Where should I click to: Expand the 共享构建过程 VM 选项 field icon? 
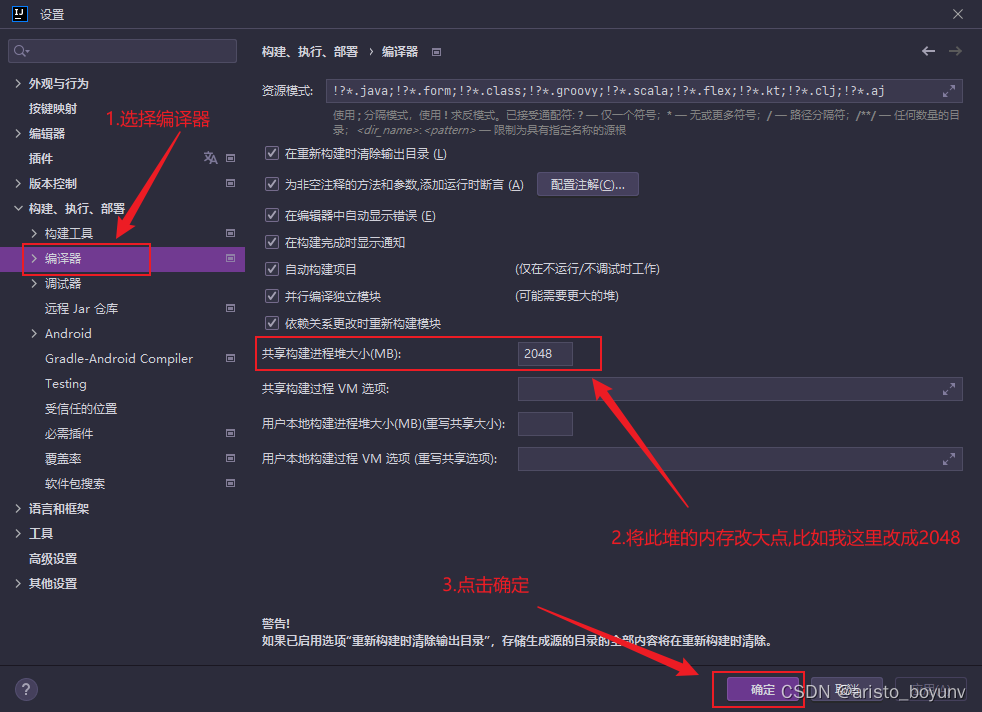click(949, 389)
